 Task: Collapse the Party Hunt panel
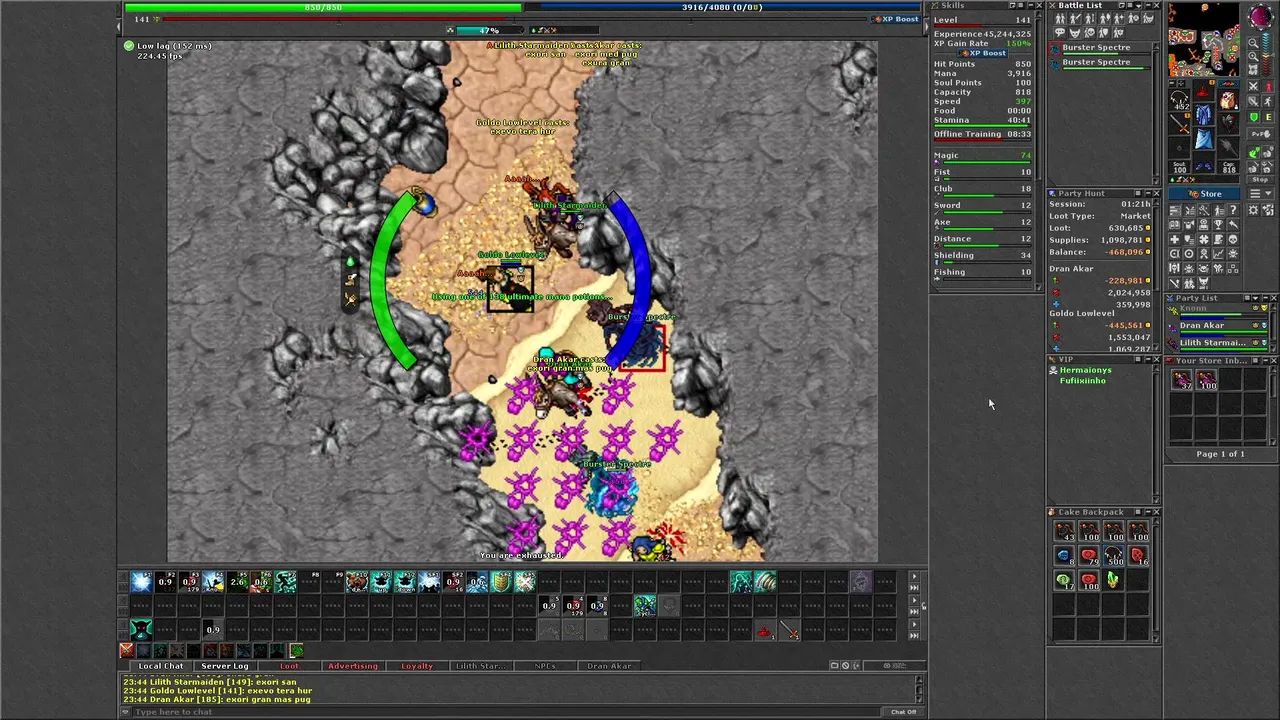coord(1148,193)
